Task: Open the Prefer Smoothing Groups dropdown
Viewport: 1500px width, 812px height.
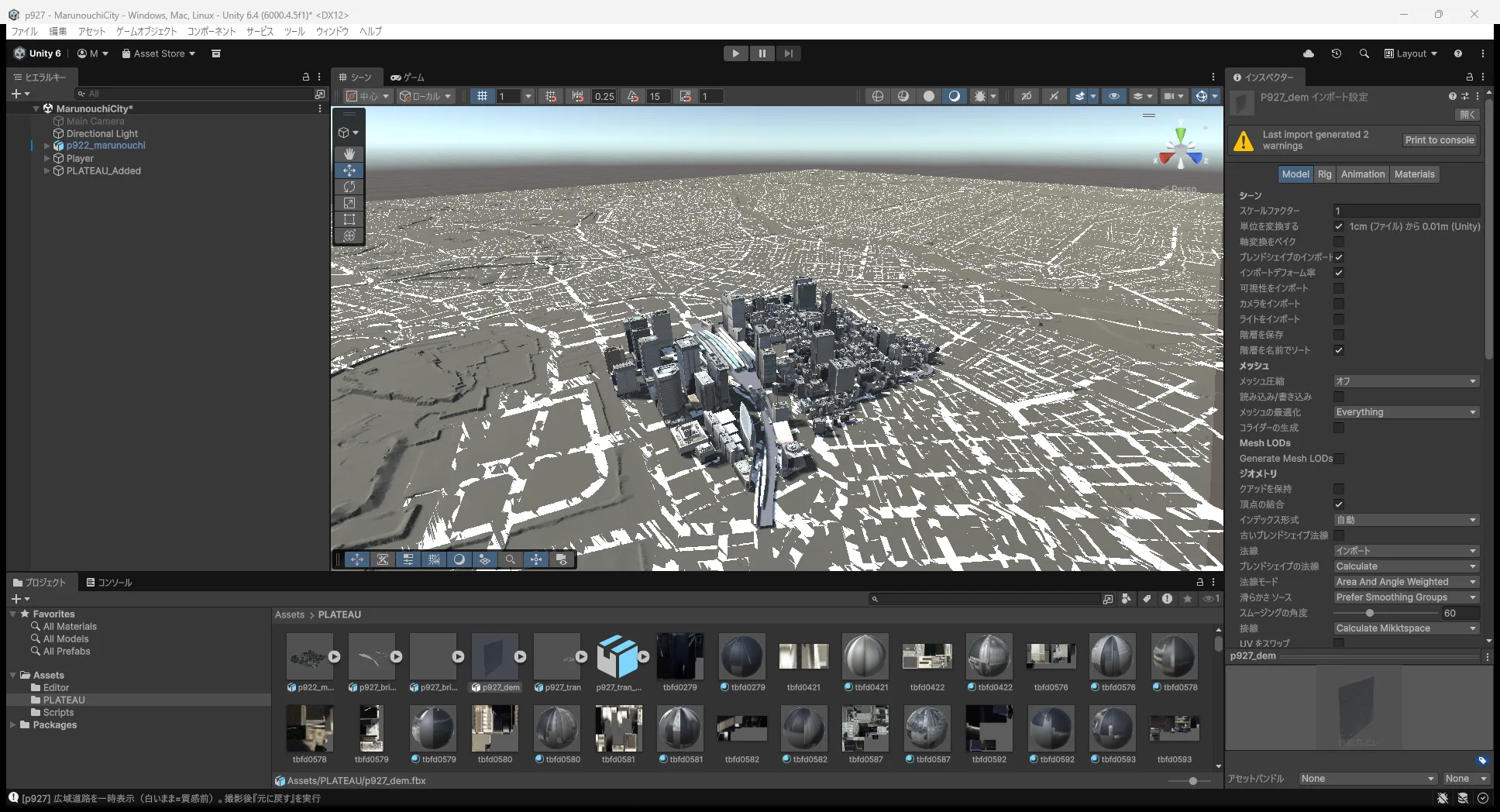Action: 1406,597
